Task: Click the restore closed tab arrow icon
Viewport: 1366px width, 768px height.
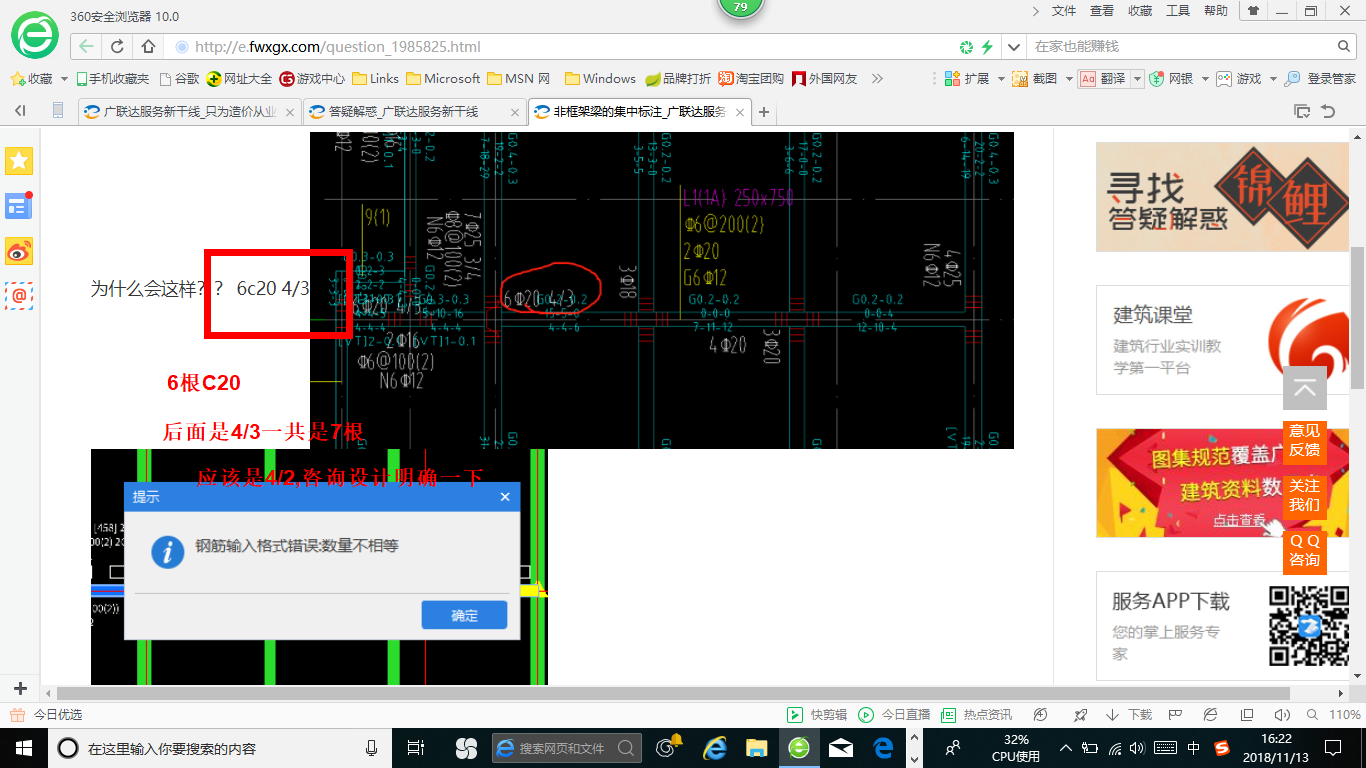Action: [1328, 111]
